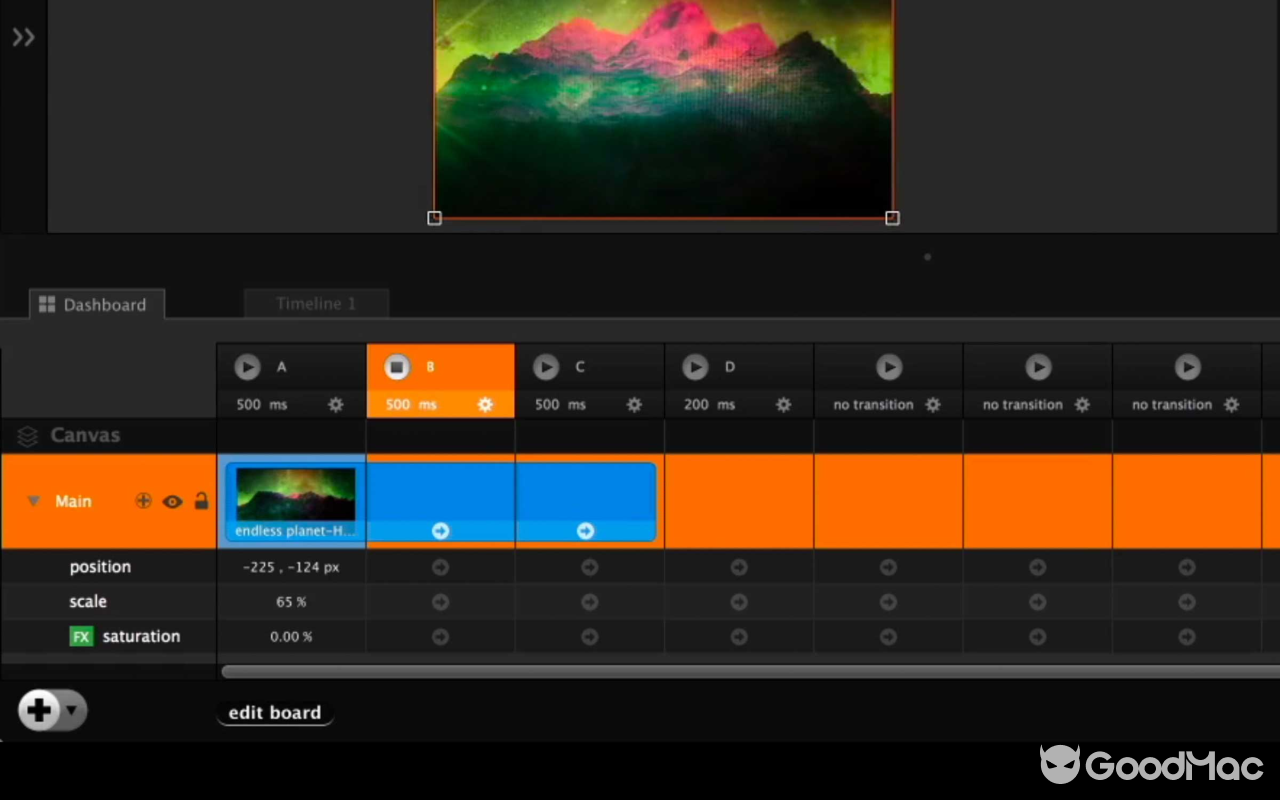Collapse the Main layer disclosure triangle

(34, 502)
